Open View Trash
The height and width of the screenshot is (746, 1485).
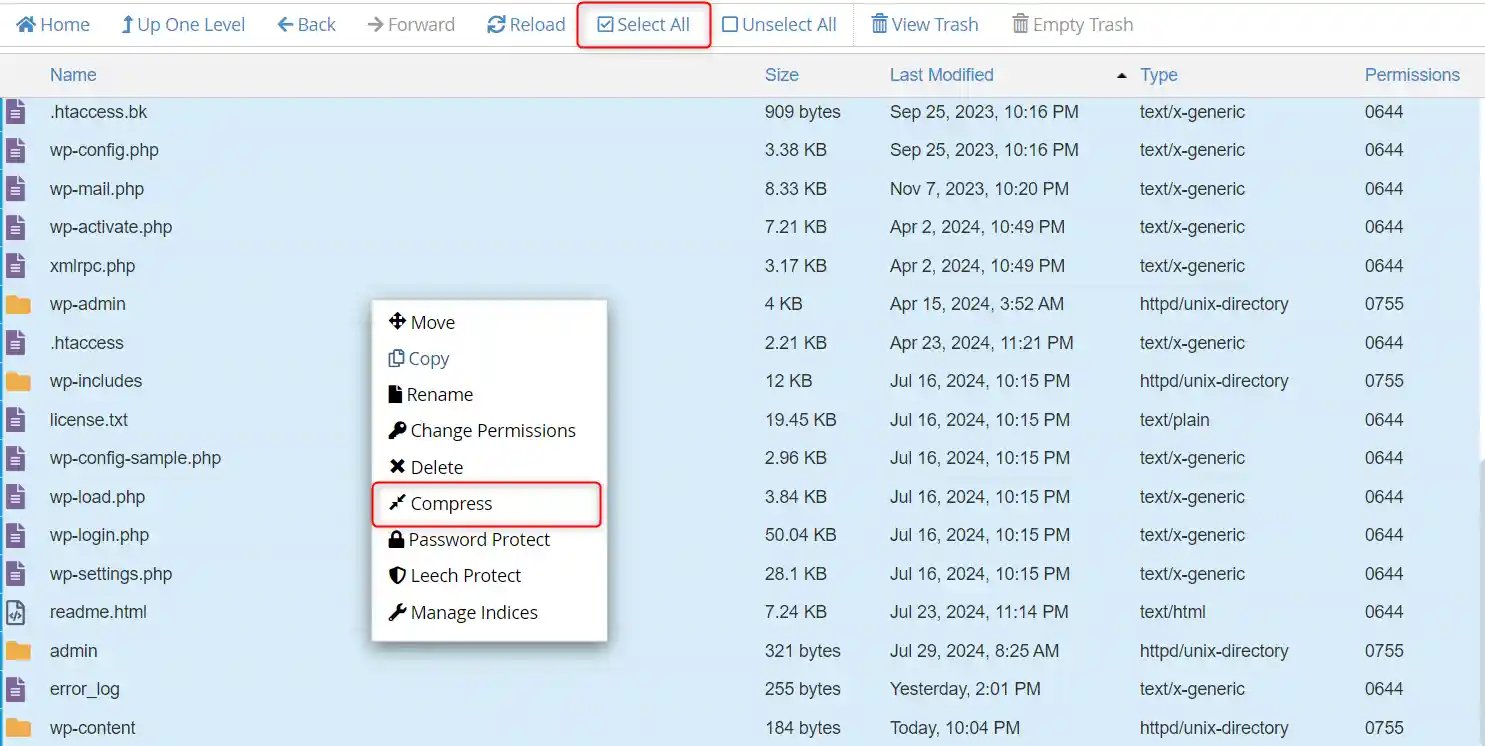[925, 25]
